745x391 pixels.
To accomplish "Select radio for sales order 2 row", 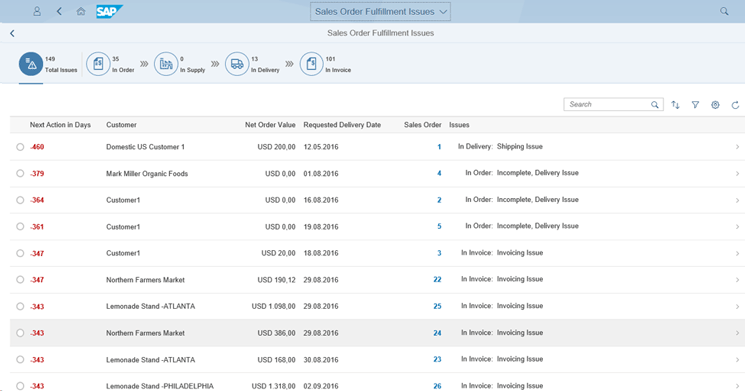I will point(20,200).
